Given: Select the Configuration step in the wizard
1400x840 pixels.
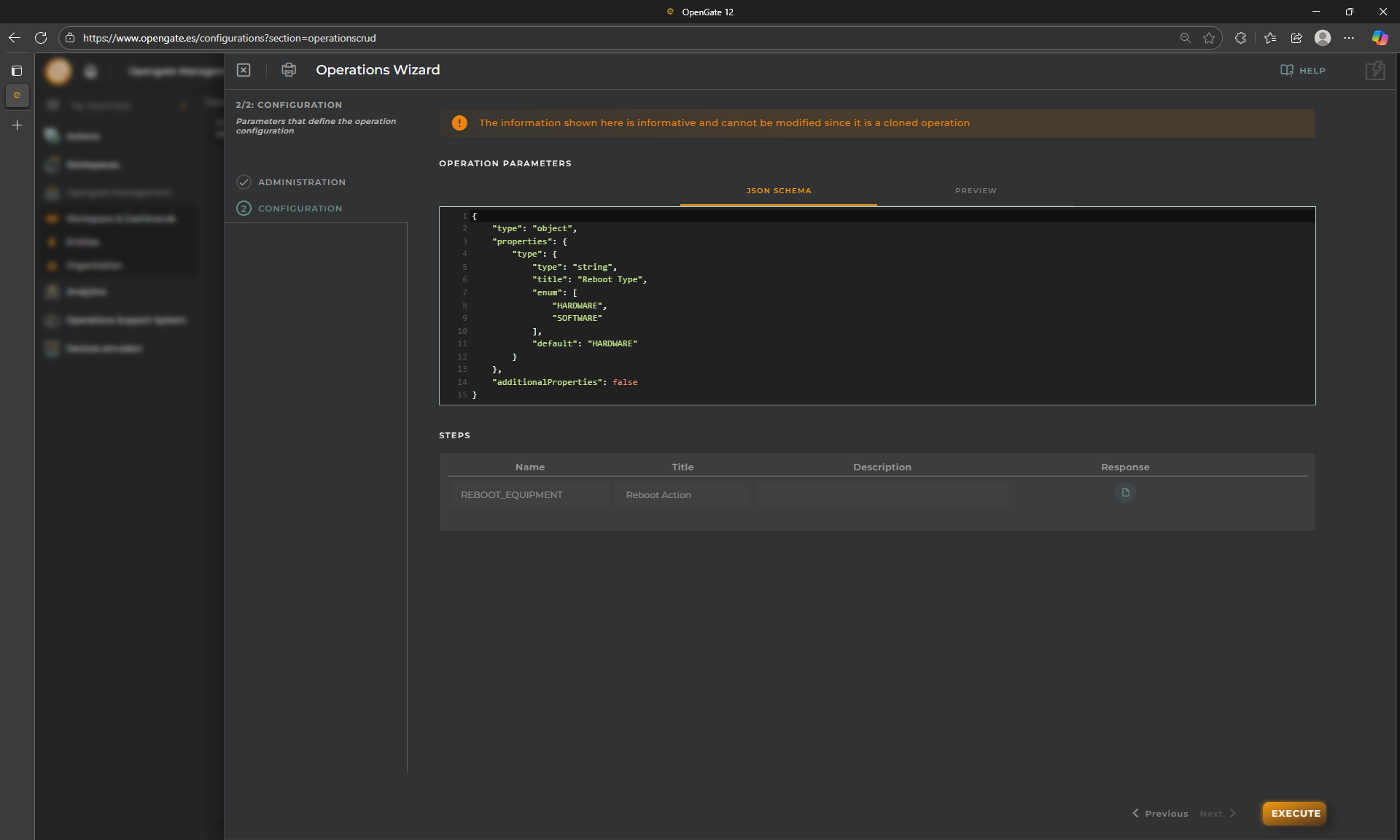Looking at the screenshot, I should point(300,209).
